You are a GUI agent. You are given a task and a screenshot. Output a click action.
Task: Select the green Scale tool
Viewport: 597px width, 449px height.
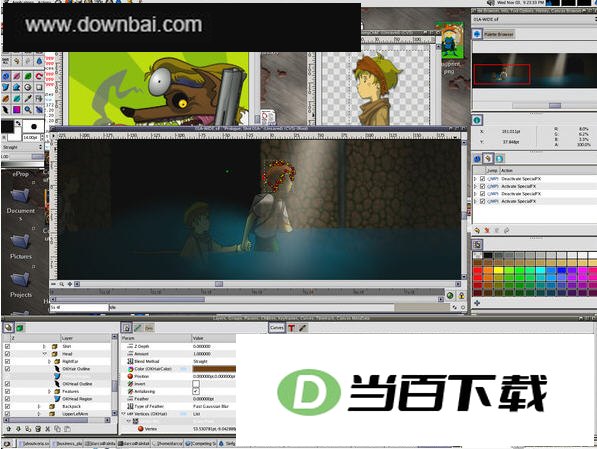click(x=28, y=76)
